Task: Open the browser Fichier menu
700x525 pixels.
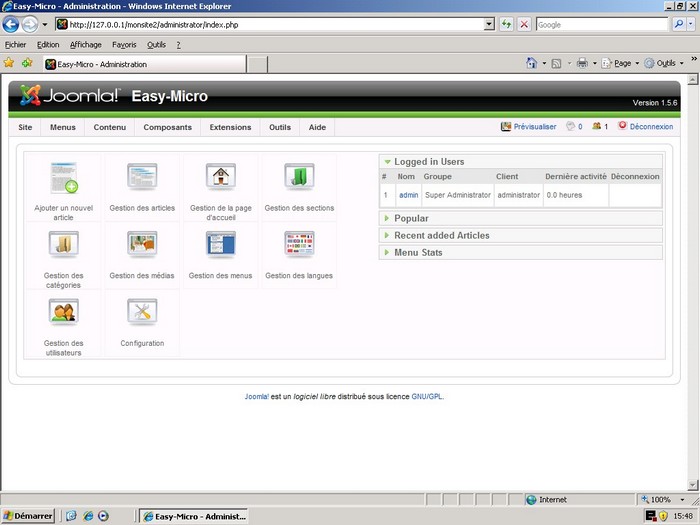Action: pyautogui.click(x=15, y=45)
